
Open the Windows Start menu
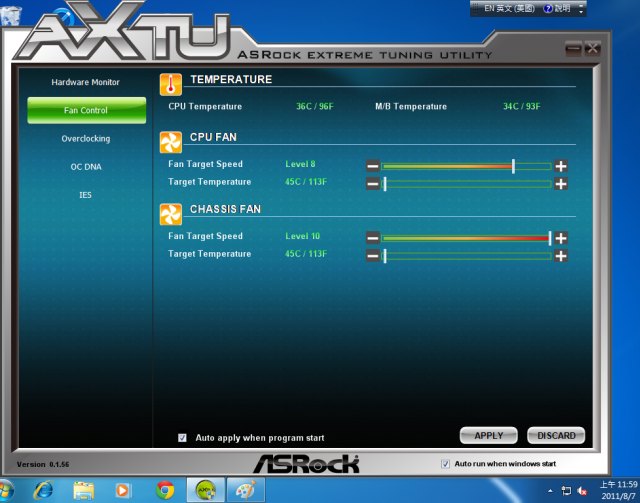coord(5,490)
